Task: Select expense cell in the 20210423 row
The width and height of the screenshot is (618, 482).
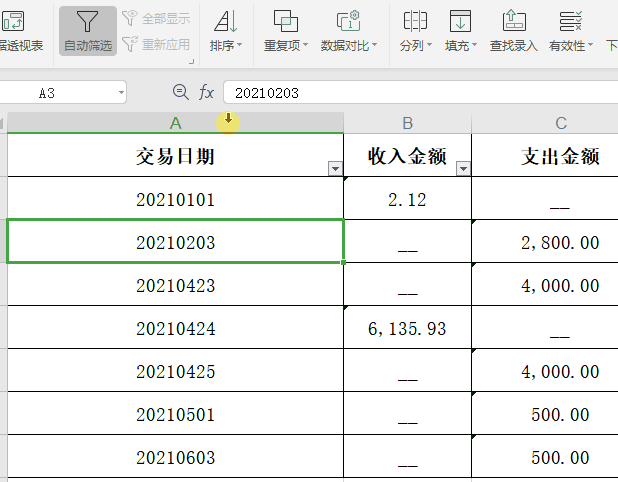Action: click(545, 284)
